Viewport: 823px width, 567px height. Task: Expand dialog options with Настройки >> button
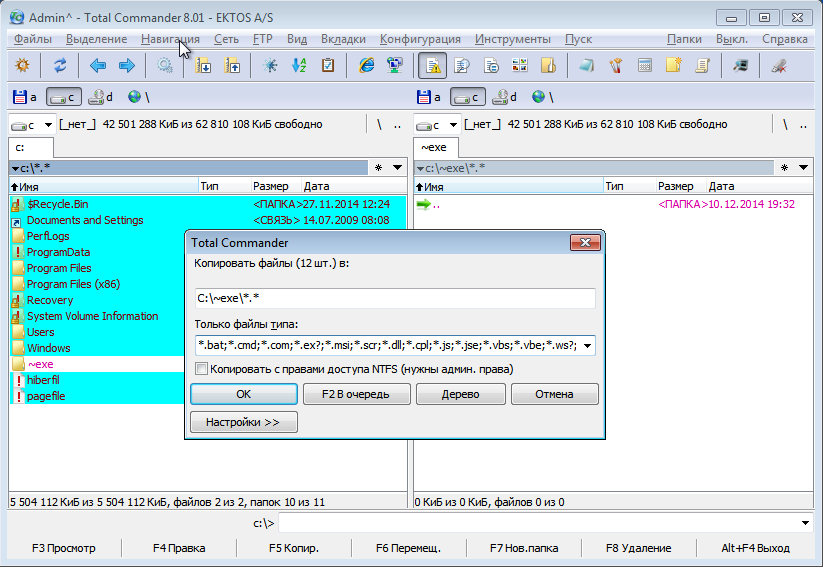[x=244, y=422]
